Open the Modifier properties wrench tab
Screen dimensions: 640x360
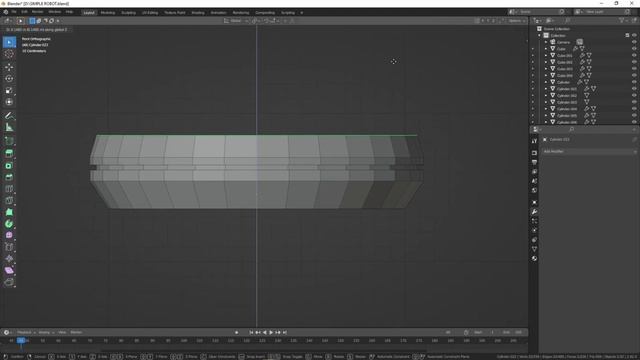click(x=534, y=212)
